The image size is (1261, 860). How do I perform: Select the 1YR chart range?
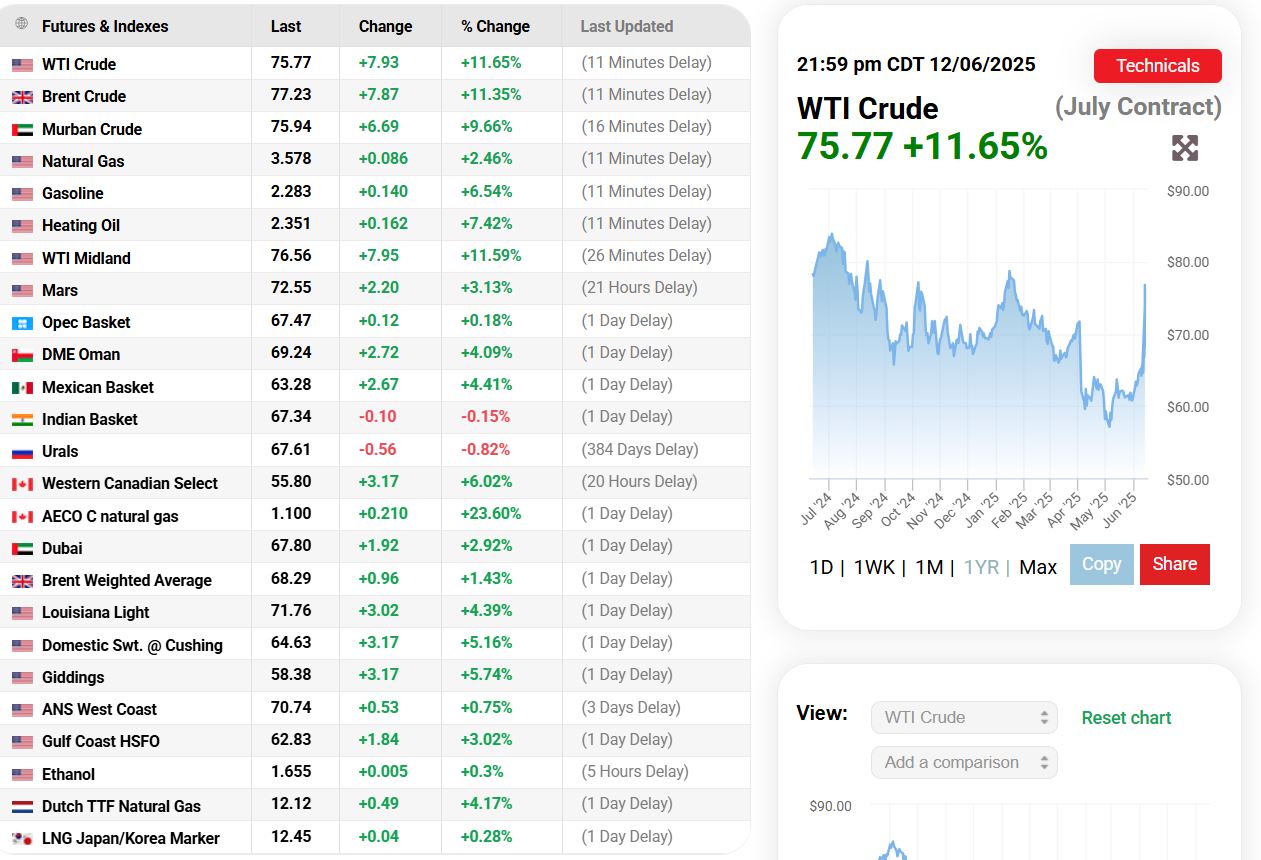(981, 567)
